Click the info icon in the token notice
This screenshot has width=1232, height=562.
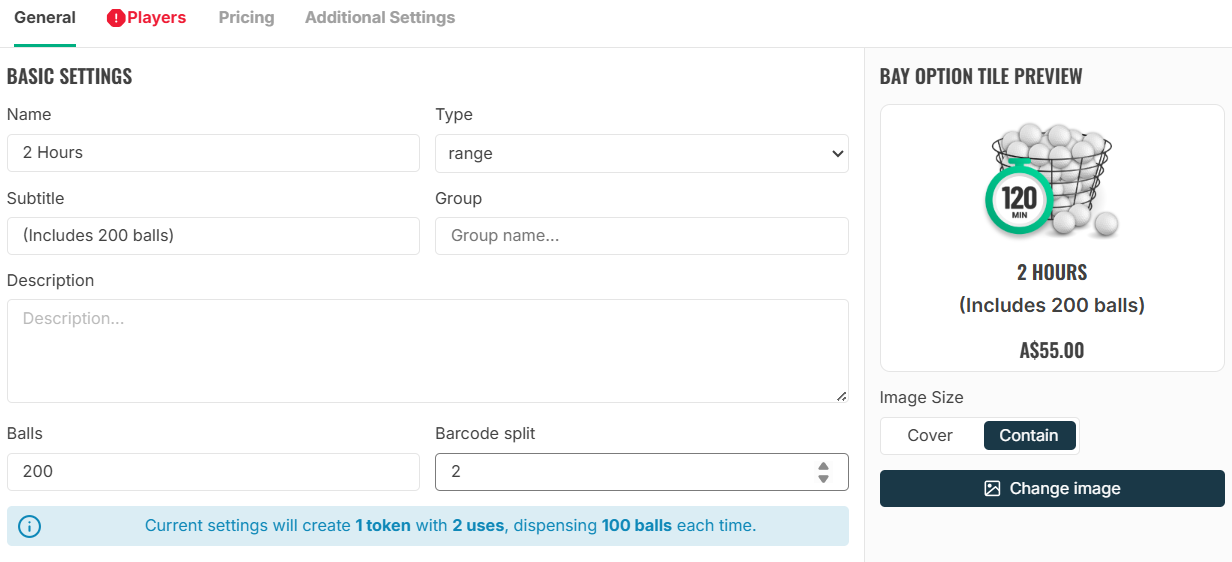click(x=30, y=526)
